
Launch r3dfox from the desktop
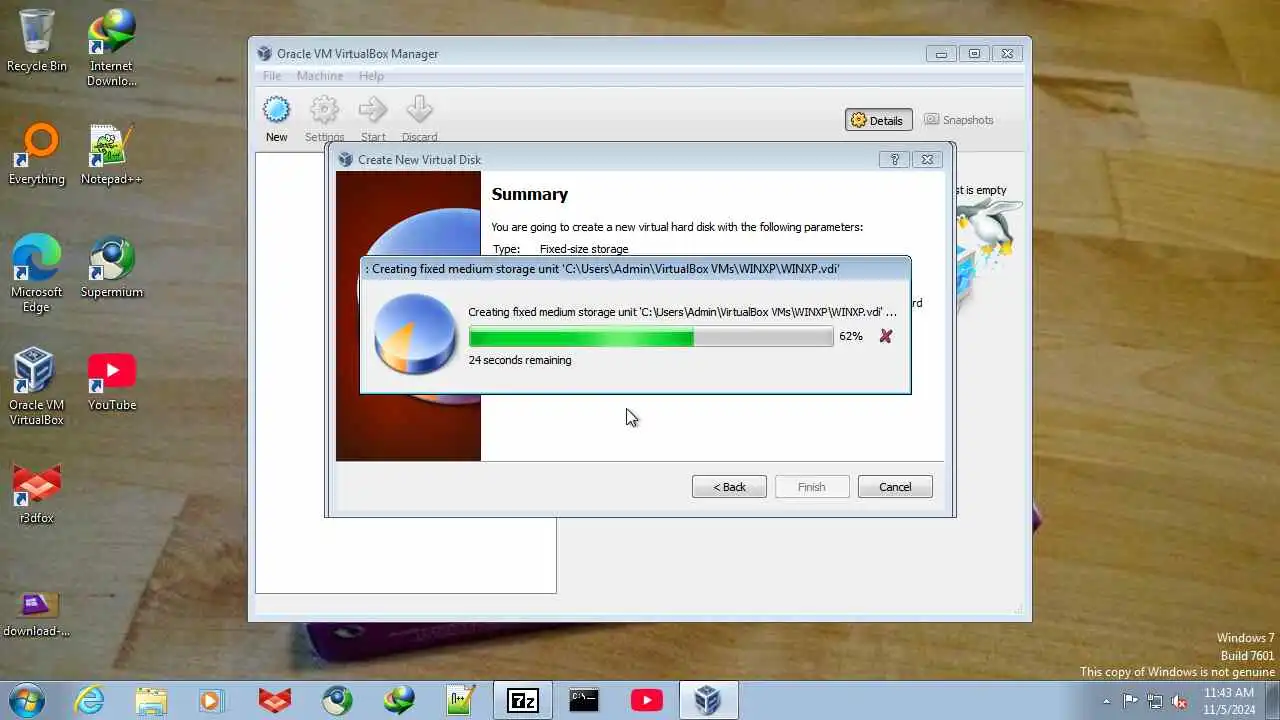(37, 494)
